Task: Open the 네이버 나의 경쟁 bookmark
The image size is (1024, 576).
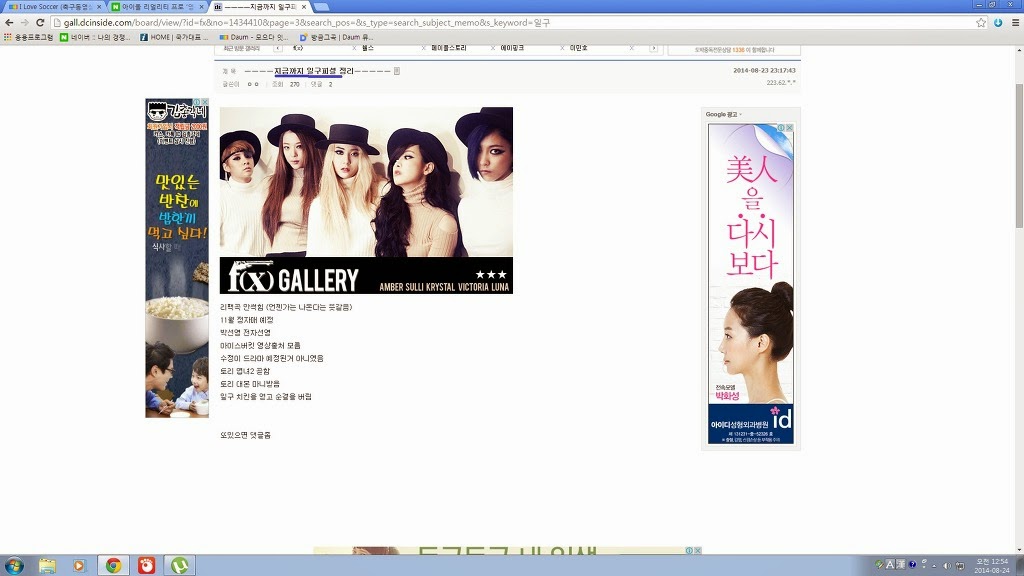Action: (x=95, y=37)
